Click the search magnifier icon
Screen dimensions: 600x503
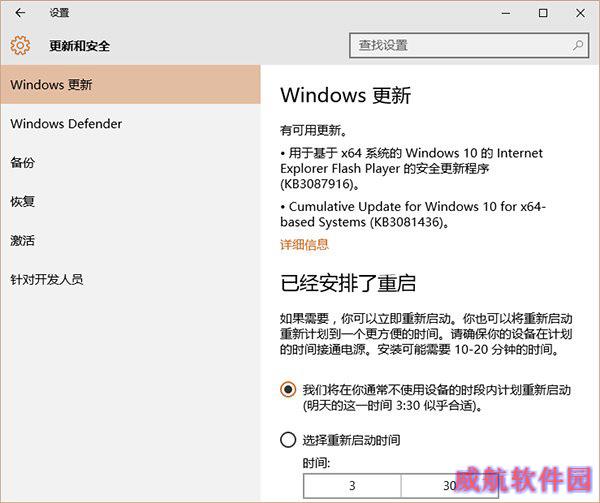coord(578,46)
